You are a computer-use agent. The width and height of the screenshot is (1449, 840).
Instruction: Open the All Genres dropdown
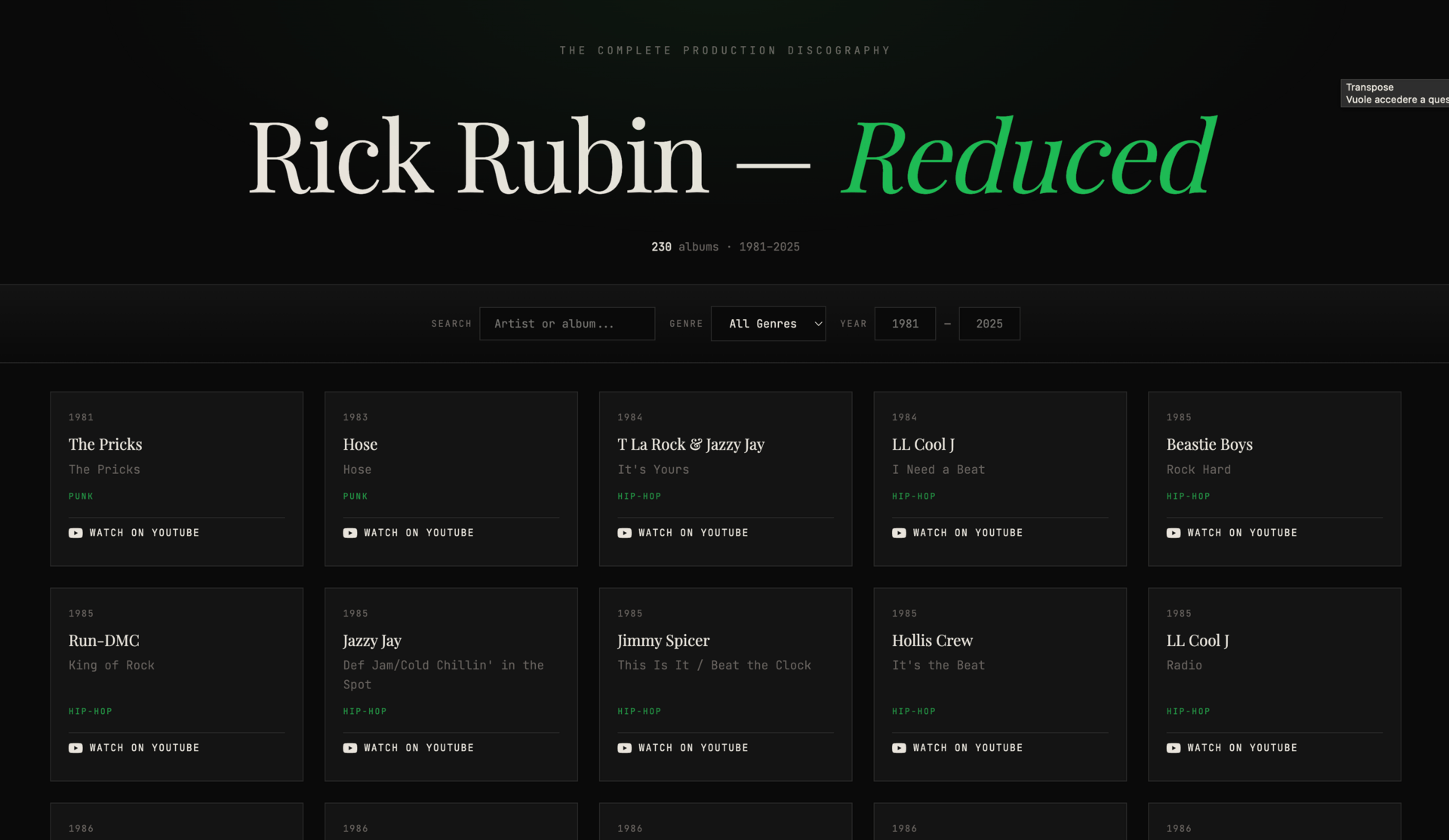(x=762, y=324)
